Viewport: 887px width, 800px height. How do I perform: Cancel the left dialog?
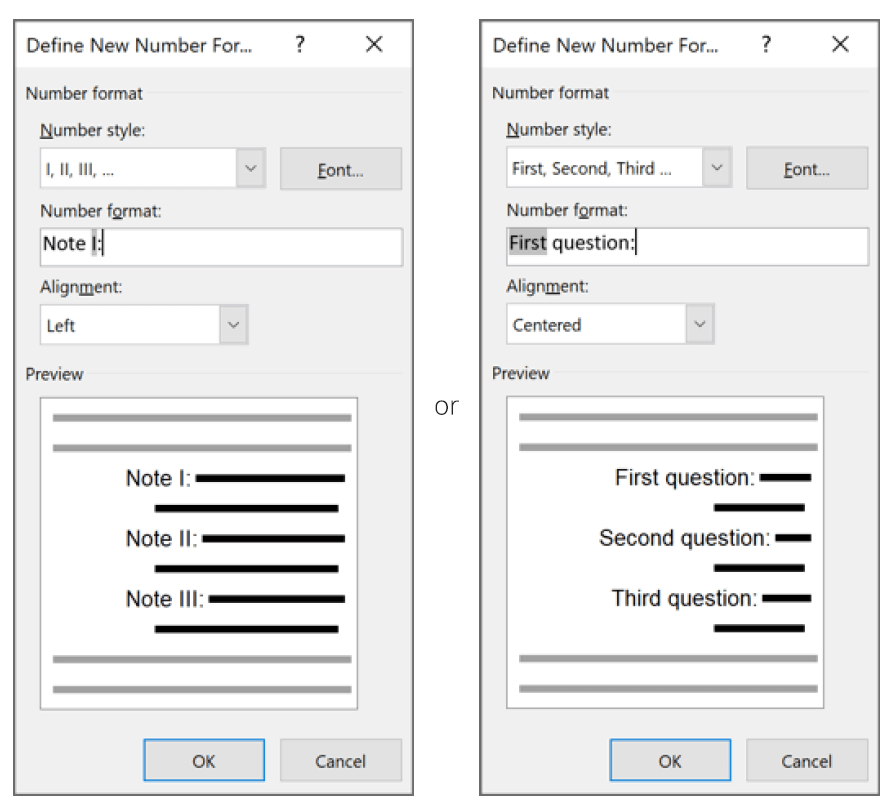click(341, 760)
